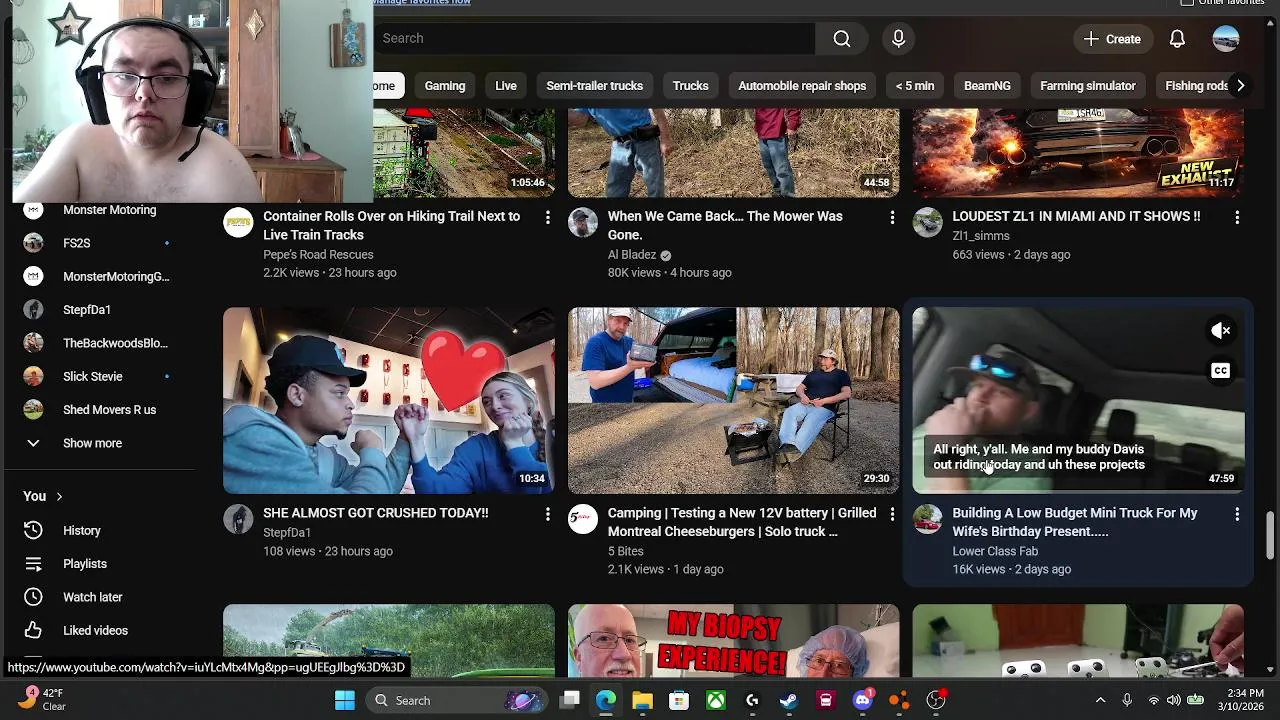Activate voice search microphone
Screen dimensions: 1280x720
(x=898, y=38)
